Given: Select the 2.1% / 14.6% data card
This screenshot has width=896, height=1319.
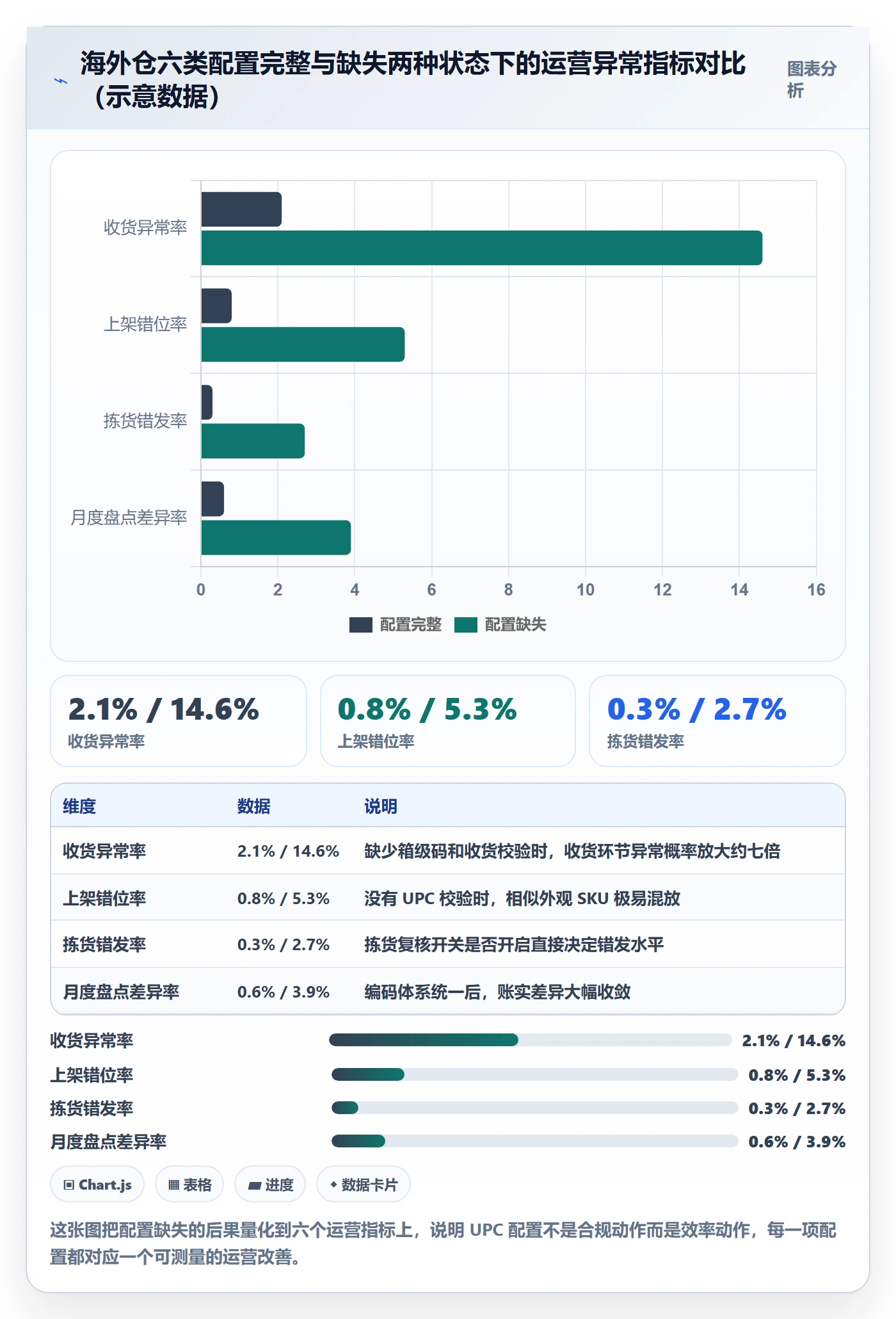Looking at the screenshot, I should (x=179, y=721).
